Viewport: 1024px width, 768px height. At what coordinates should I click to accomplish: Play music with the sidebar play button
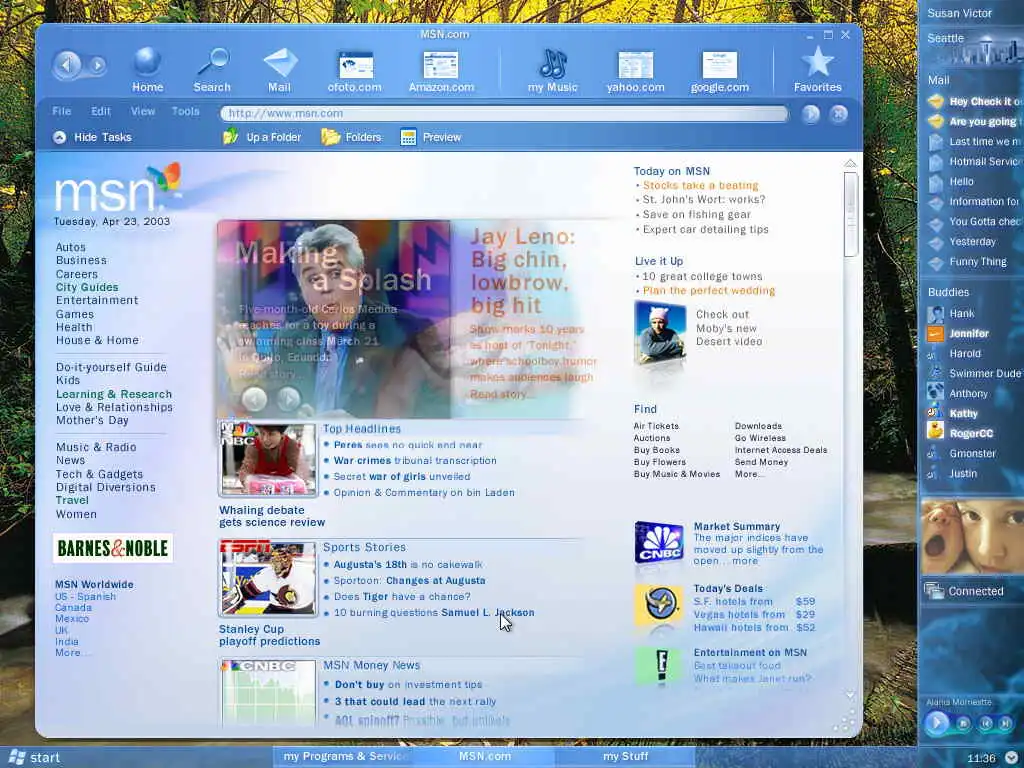[x=937, y=723]
